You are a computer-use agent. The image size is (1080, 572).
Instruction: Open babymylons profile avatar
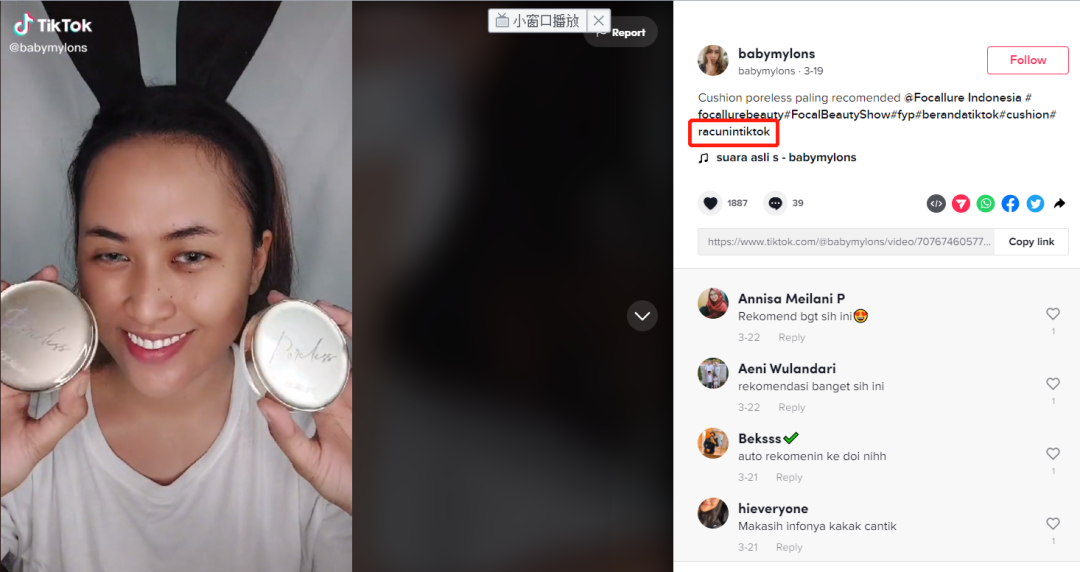pos(713,61)
